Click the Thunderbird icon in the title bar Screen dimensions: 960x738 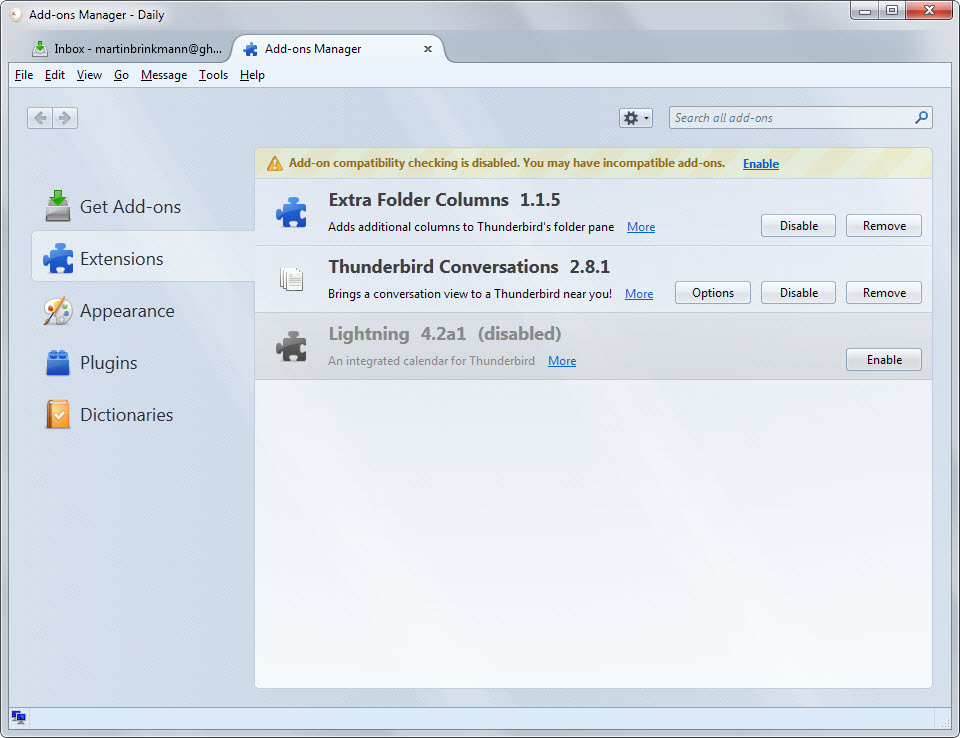coord(16,15)
